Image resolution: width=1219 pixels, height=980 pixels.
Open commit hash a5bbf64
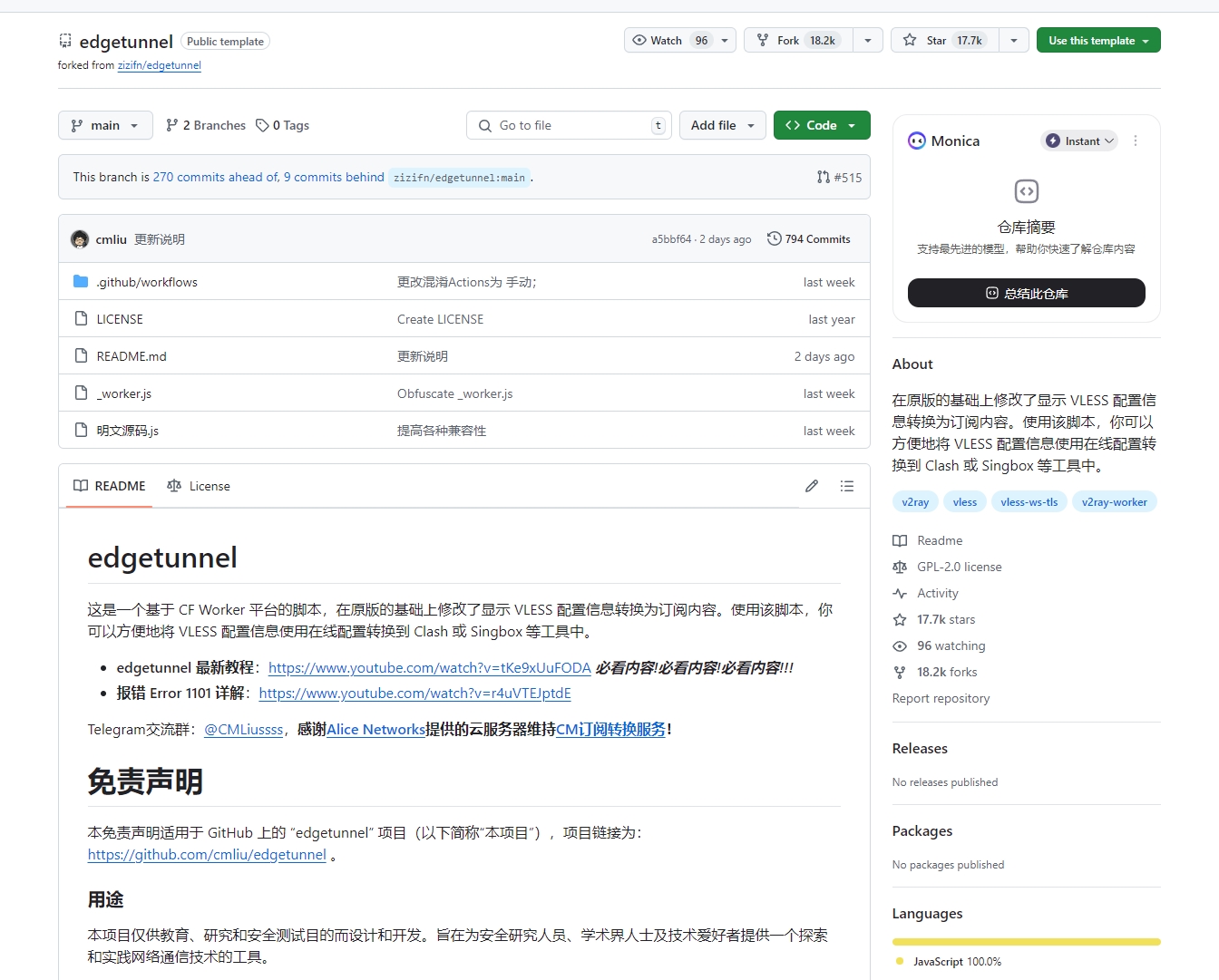coord(671,239)
